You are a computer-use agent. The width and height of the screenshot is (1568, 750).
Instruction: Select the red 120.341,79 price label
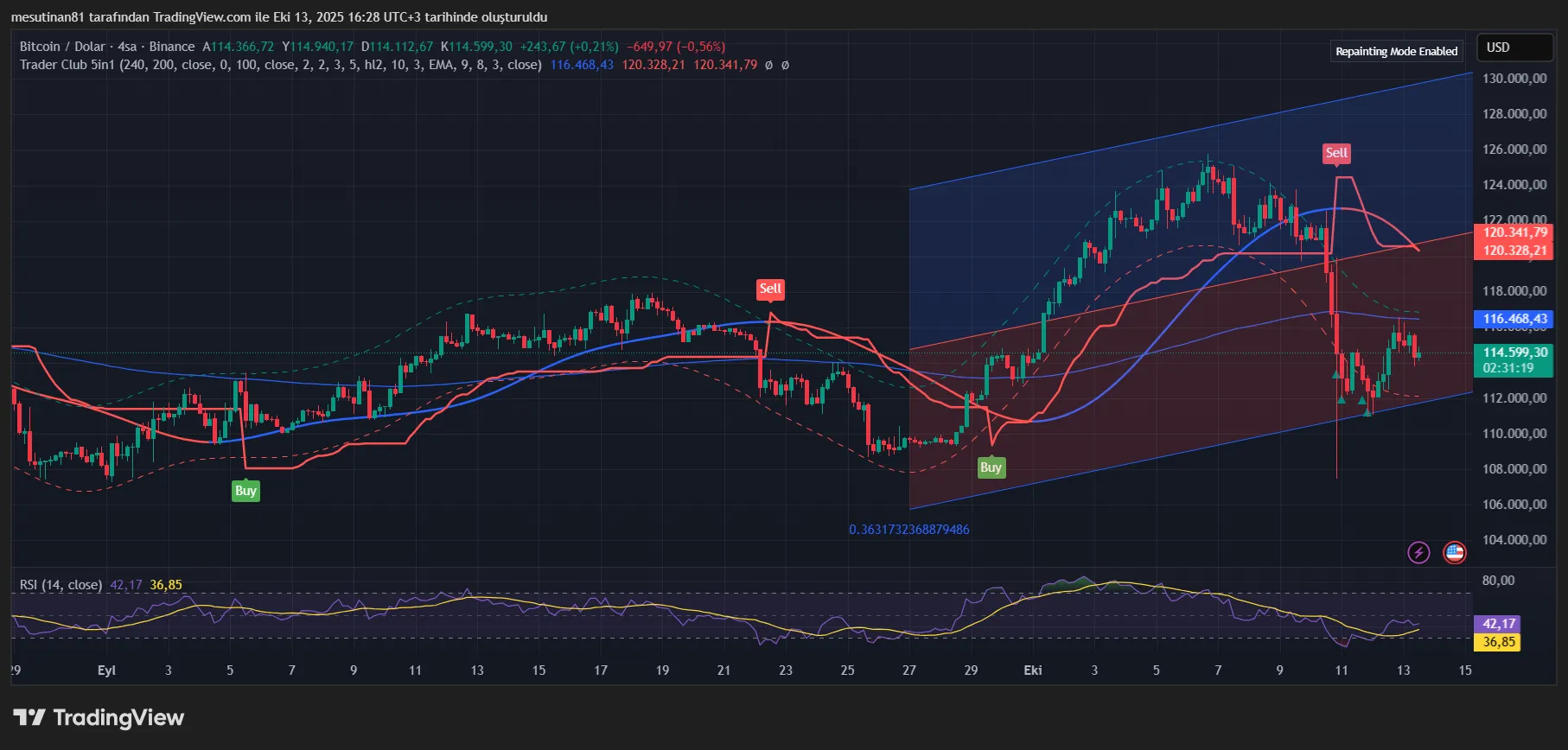tap(1514, 232)
